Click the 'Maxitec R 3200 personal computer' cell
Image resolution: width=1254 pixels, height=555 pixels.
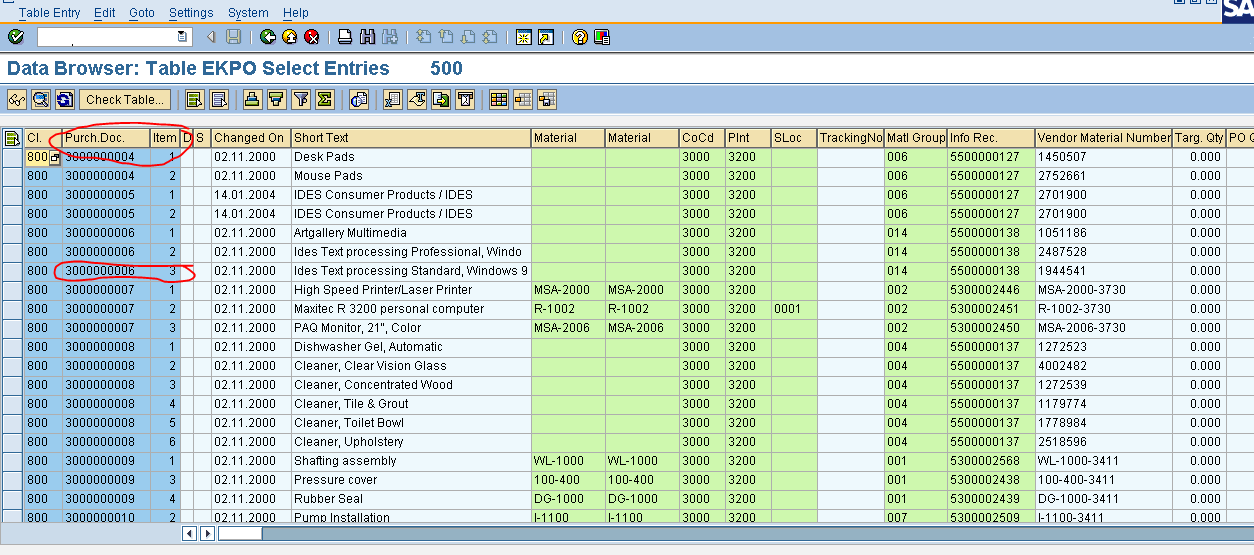[410, 309]
